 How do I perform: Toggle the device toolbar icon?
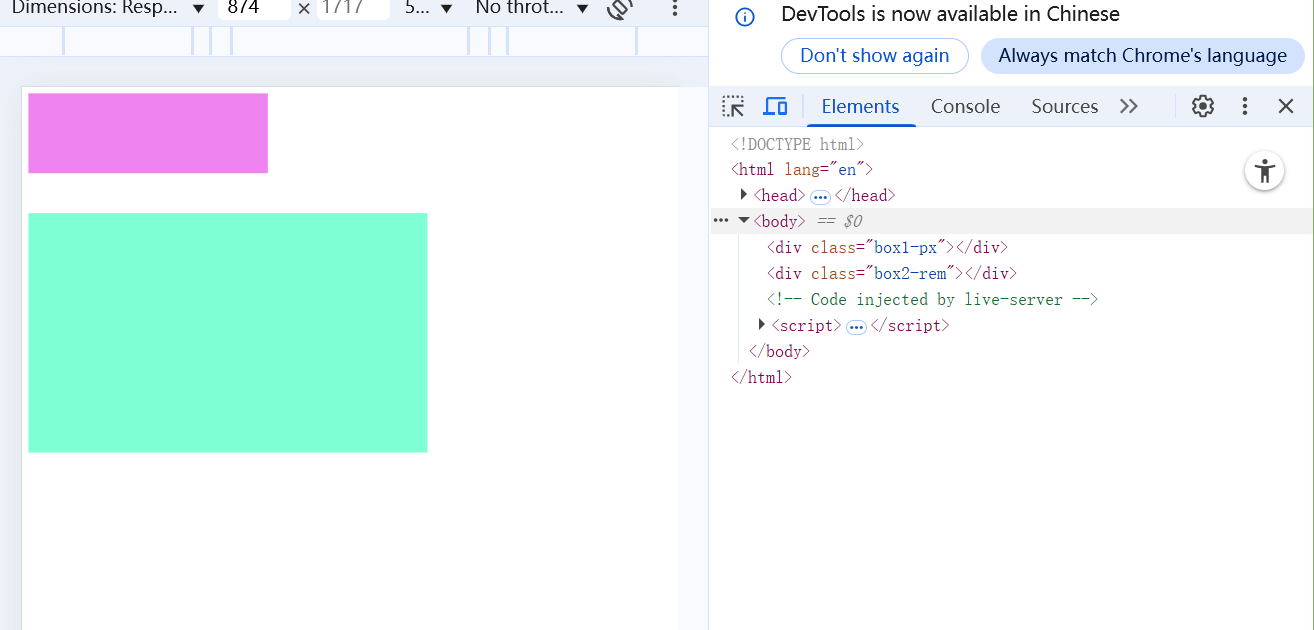tap(775, 106)
